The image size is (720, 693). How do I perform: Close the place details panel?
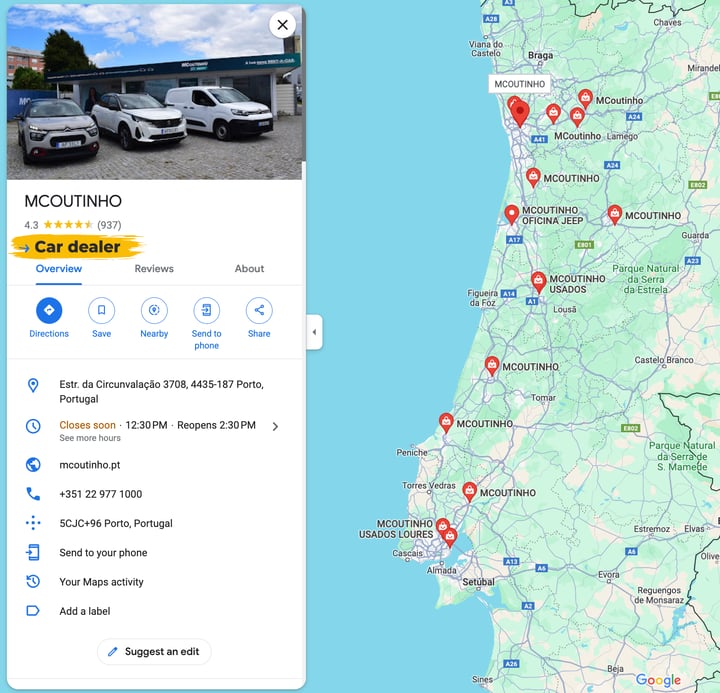click(x=282, y=25)
